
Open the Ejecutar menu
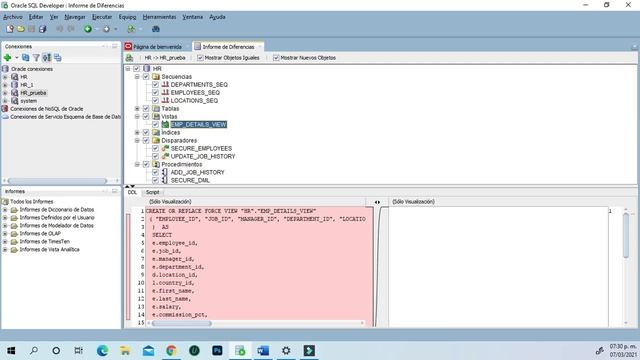click(102, 17)
